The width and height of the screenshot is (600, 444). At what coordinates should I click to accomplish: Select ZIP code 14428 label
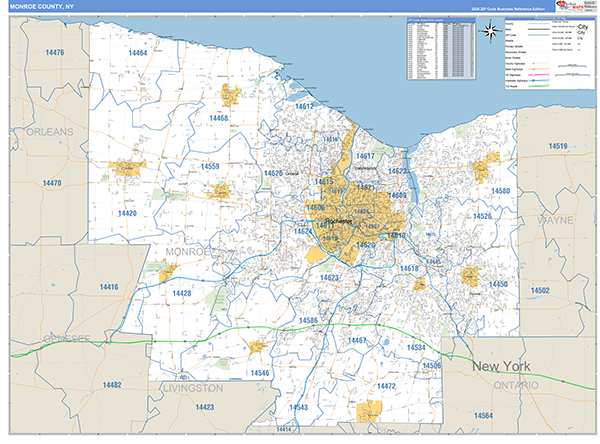pyautogui.click(x=181, y=293)
